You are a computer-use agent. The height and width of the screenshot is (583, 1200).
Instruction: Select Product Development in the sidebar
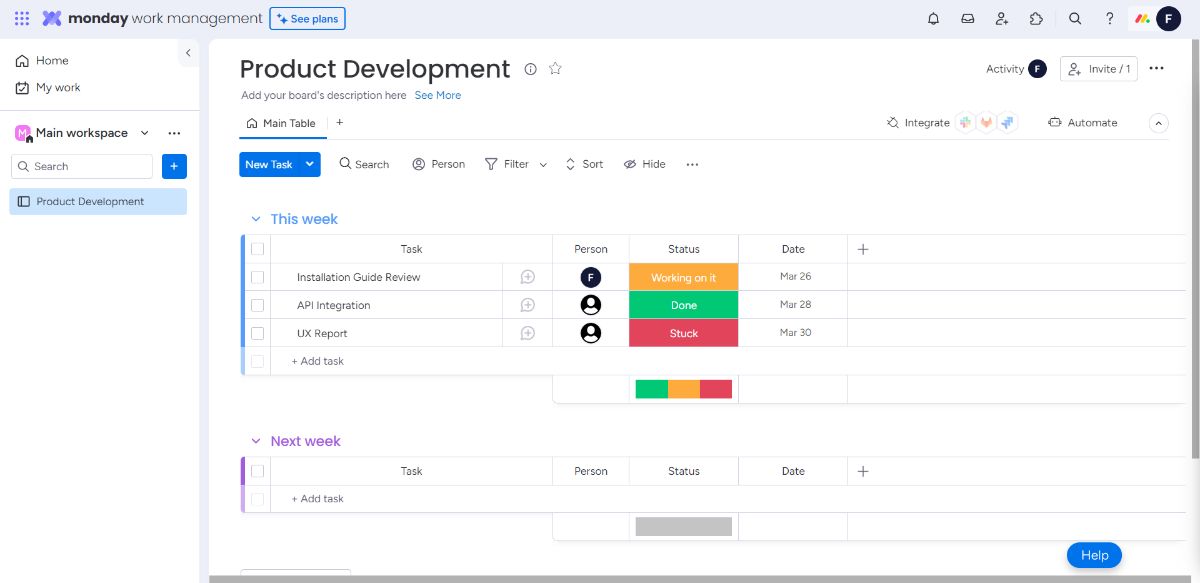coord(90,201)
